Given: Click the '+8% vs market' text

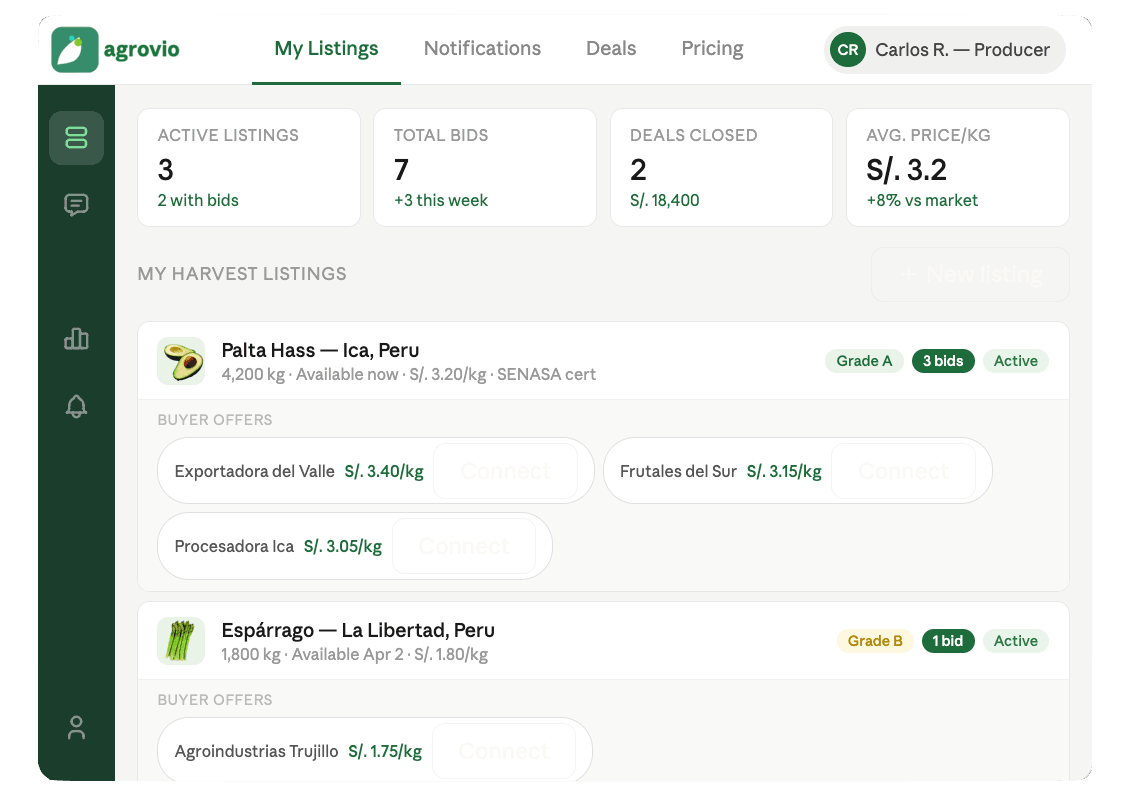Looking at the screenshot, I should tap(922, 201).
